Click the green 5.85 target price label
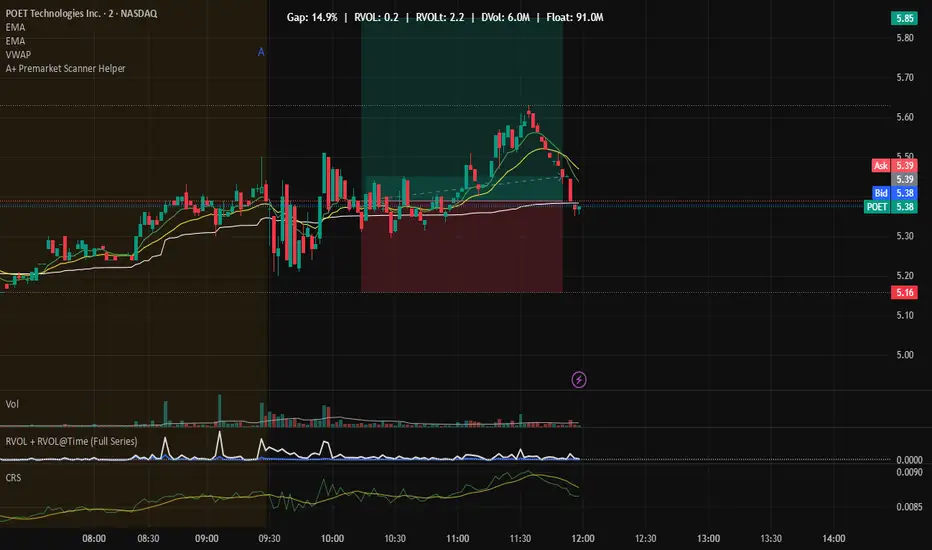 (904, 18)
